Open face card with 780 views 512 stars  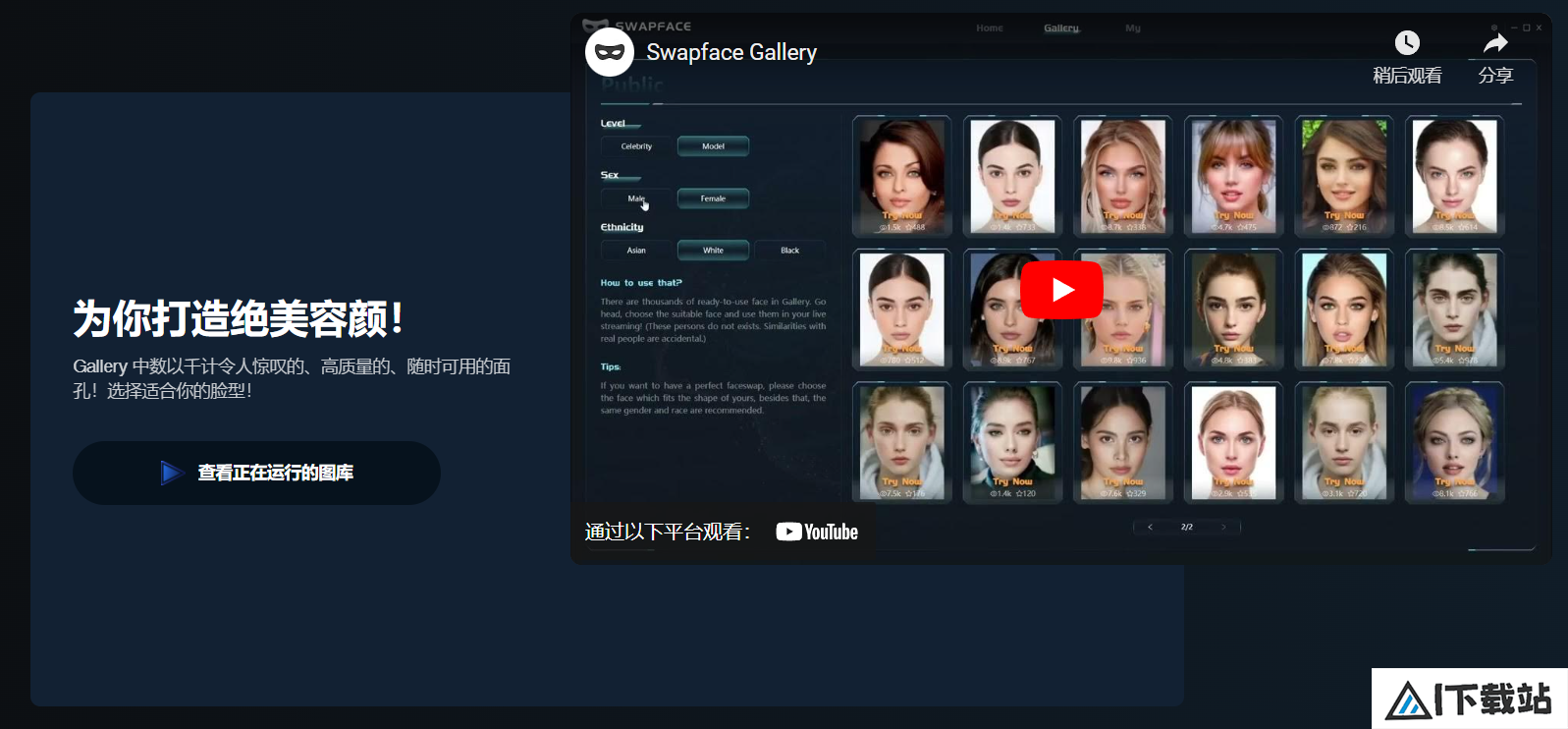coord(902,309)
